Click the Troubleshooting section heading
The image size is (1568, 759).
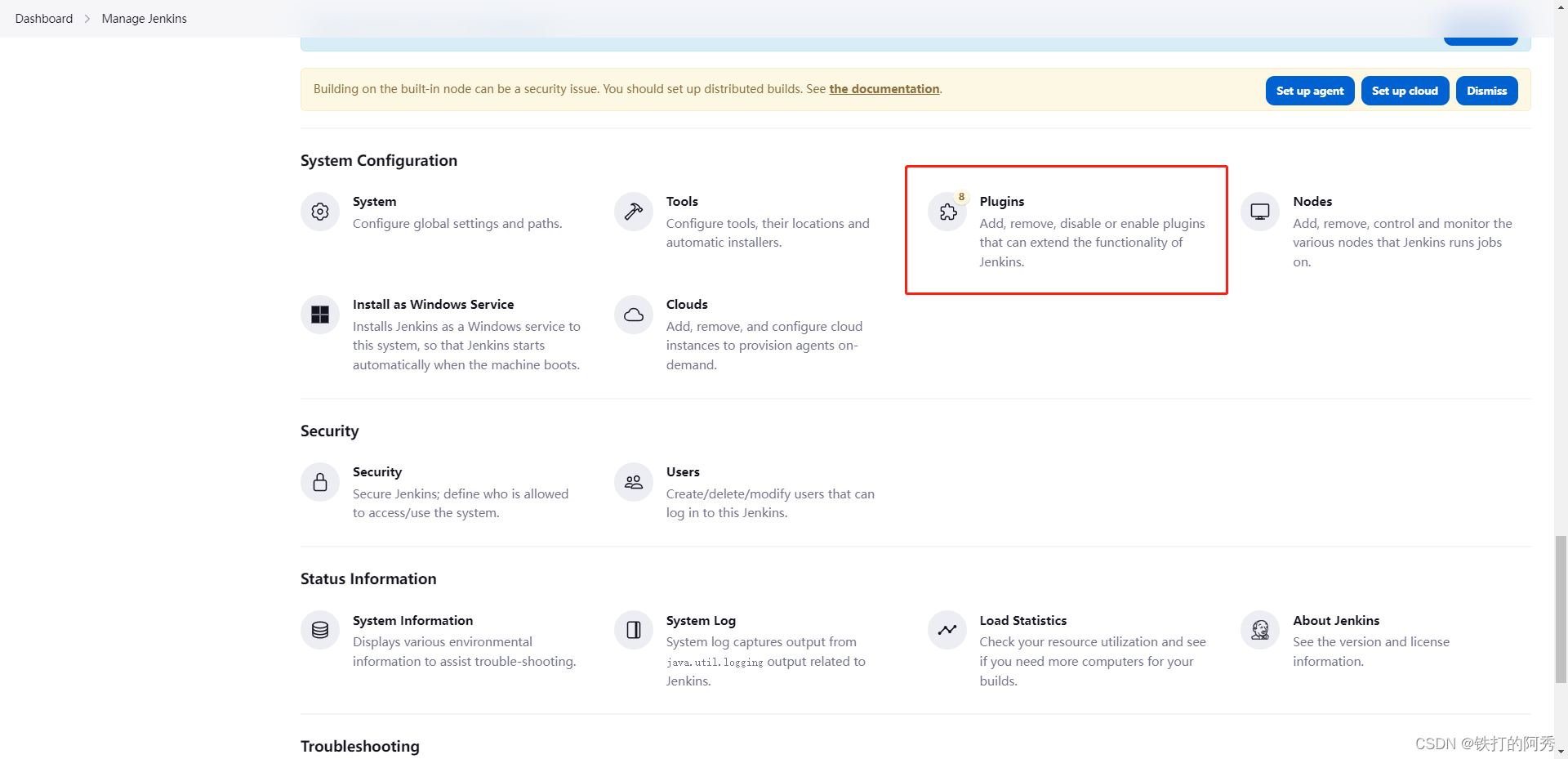[360, 747]
